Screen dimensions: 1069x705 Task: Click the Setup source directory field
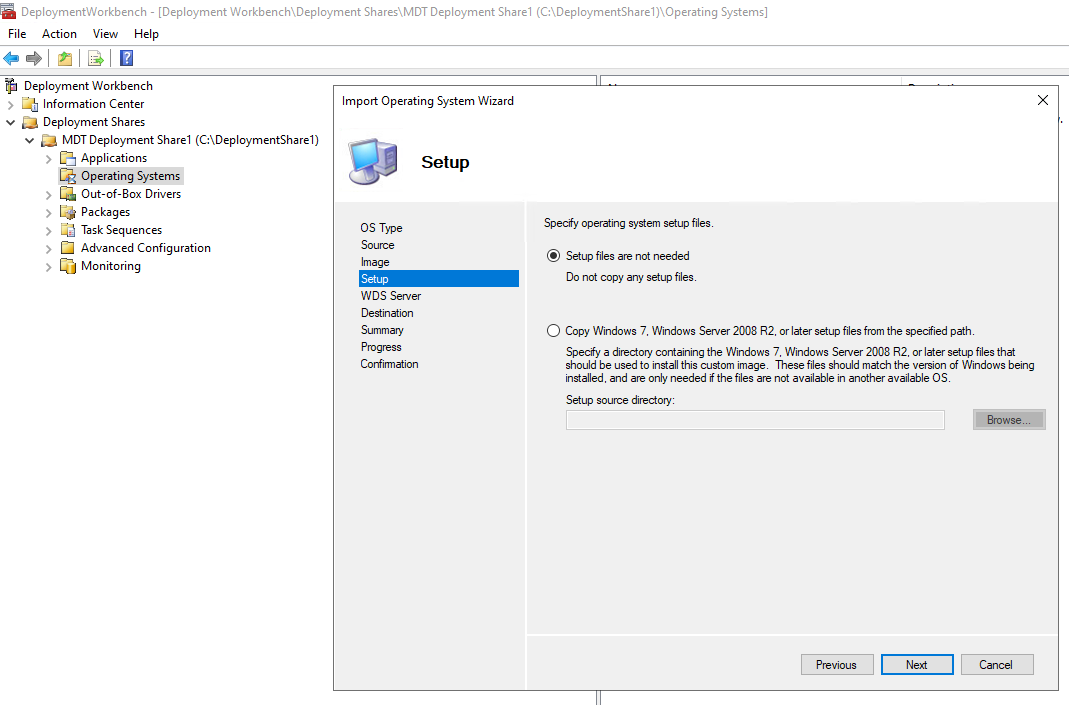point(754,419)
